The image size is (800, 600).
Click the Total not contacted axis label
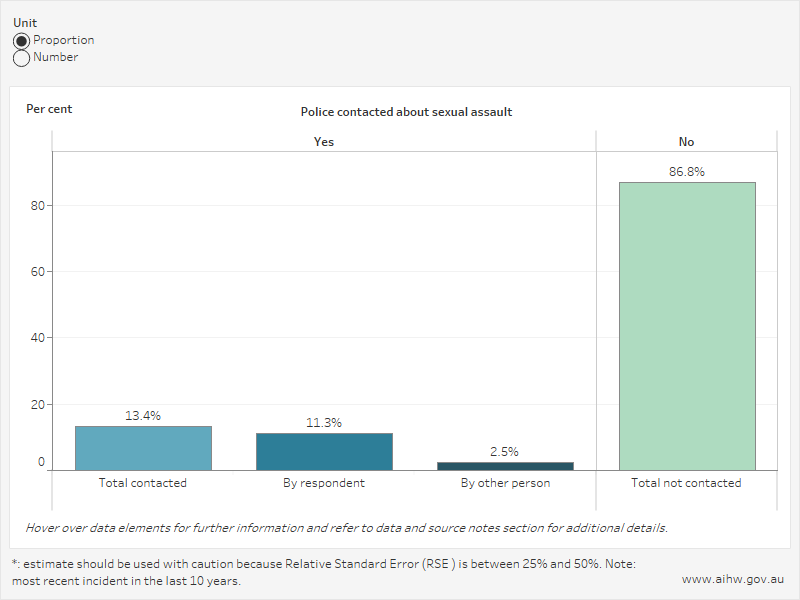(x=686, y=483)
